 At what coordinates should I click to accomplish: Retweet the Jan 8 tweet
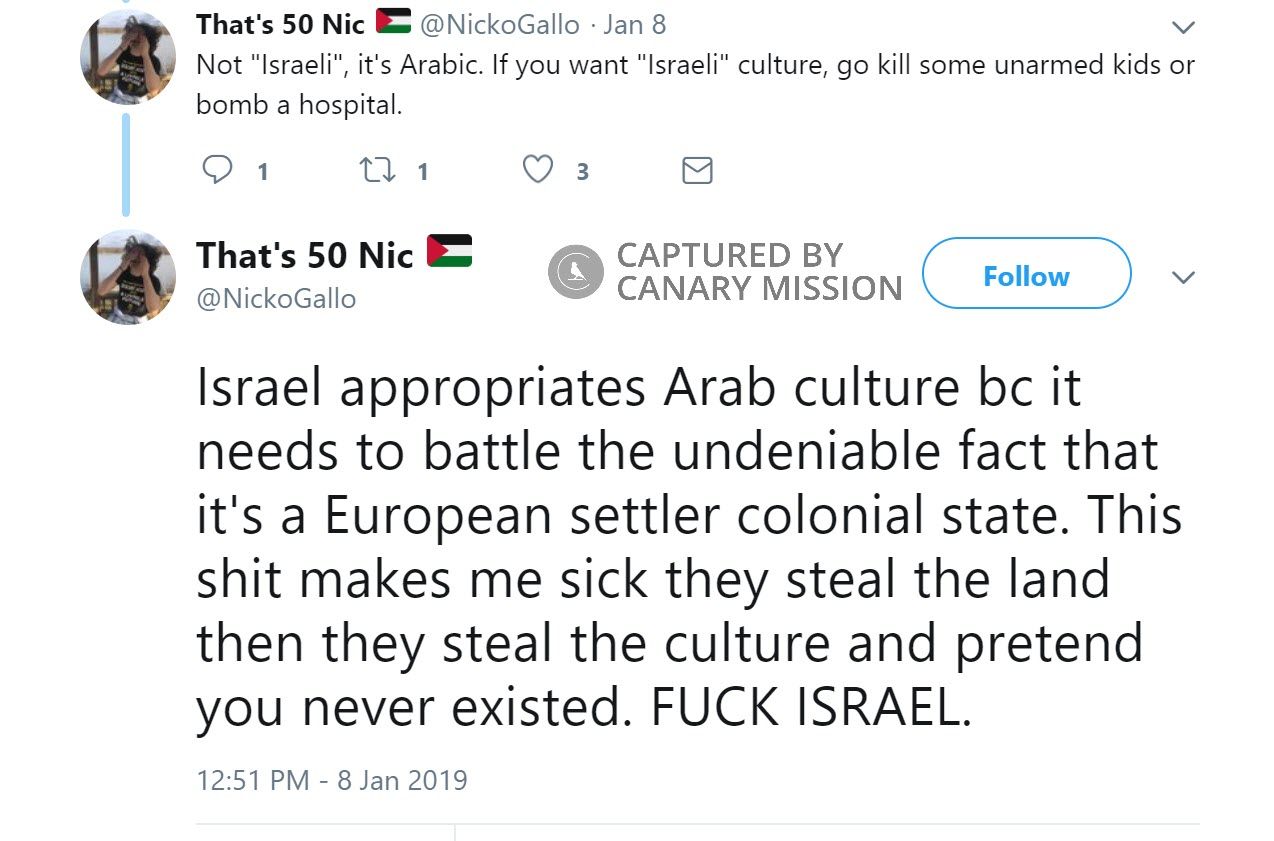[376, 170]
